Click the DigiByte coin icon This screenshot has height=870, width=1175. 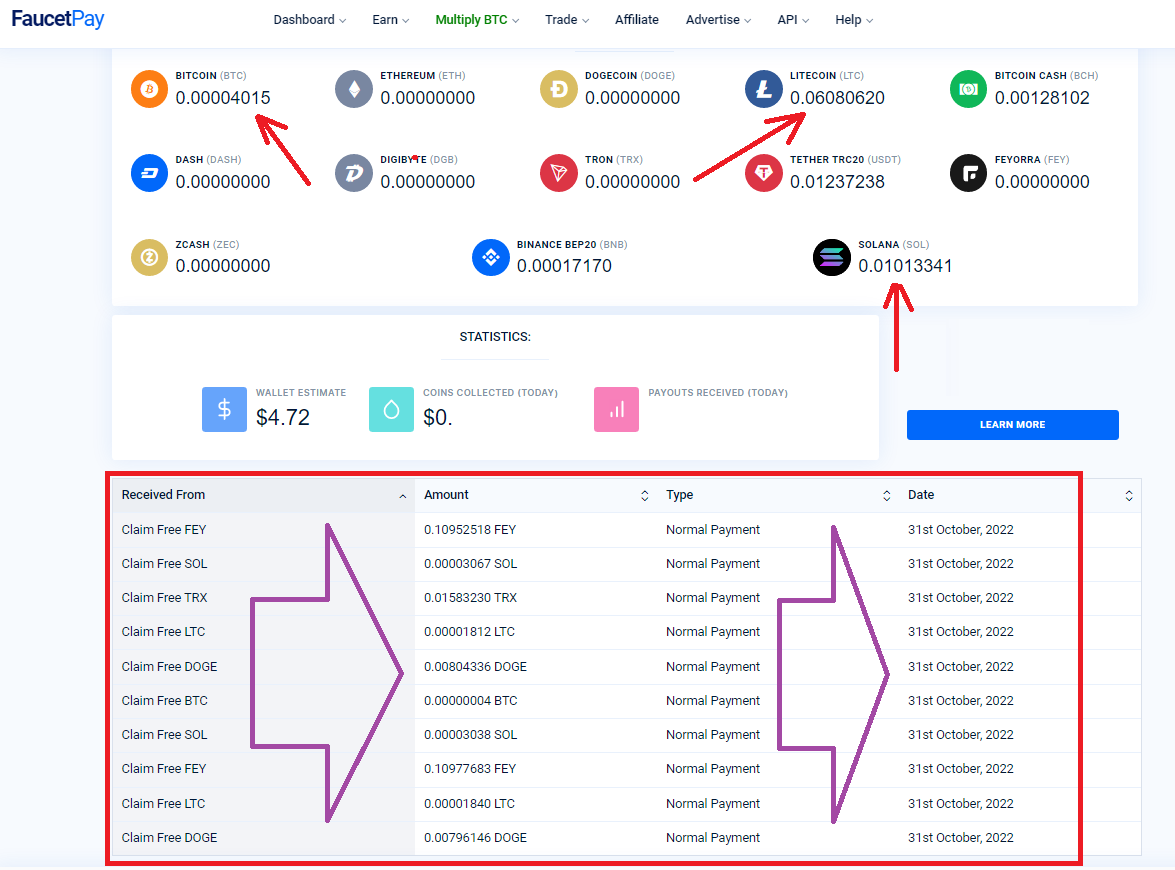[354, 173]
